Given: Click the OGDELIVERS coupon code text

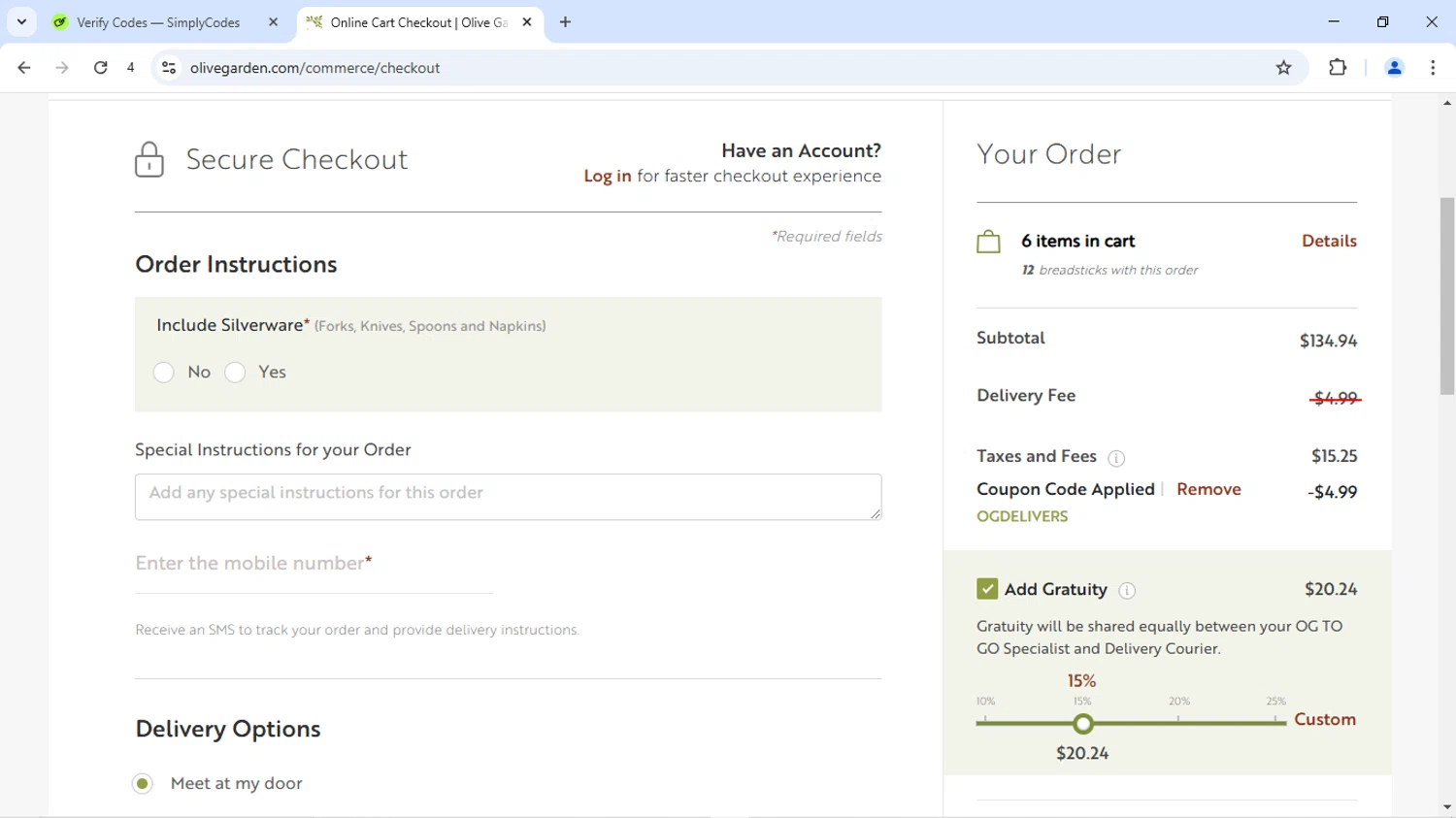Looking at the screenshot, I should point(1022,516).
